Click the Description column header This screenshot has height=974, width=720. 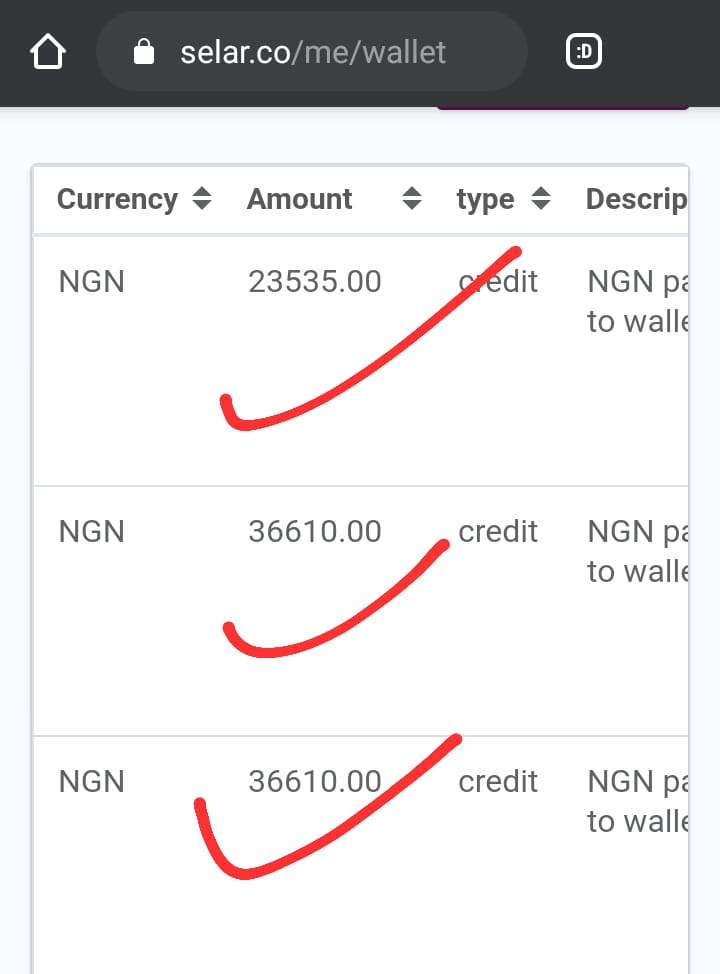[x=636, y=199]
